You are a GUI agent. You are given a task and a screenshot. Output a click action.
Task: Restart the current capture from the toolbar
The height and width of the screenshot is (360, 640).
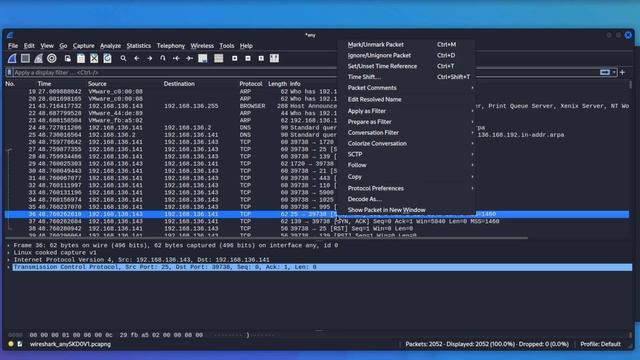click(x=38, y=58)
